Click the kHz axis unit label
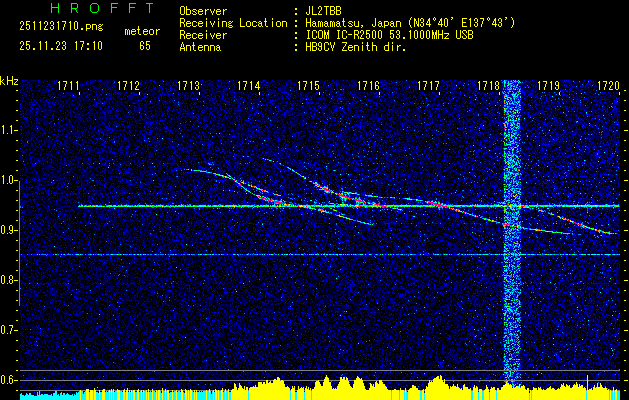629x400 pixels. [10, 80]
